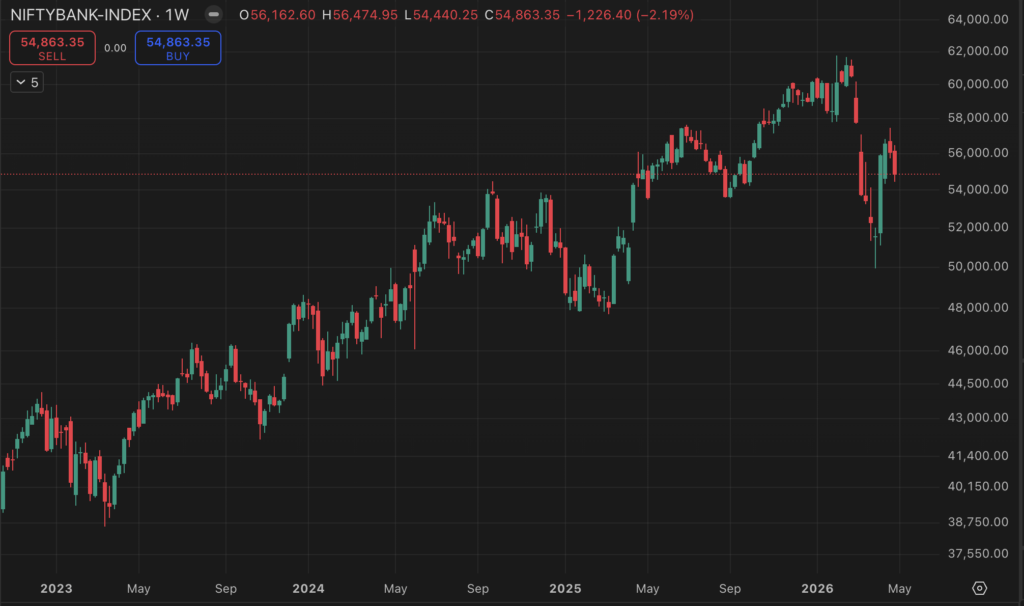Screen dimensions: 1024x606
Task: Click the 52,000.00 price axis label
Action: (978, 227)
